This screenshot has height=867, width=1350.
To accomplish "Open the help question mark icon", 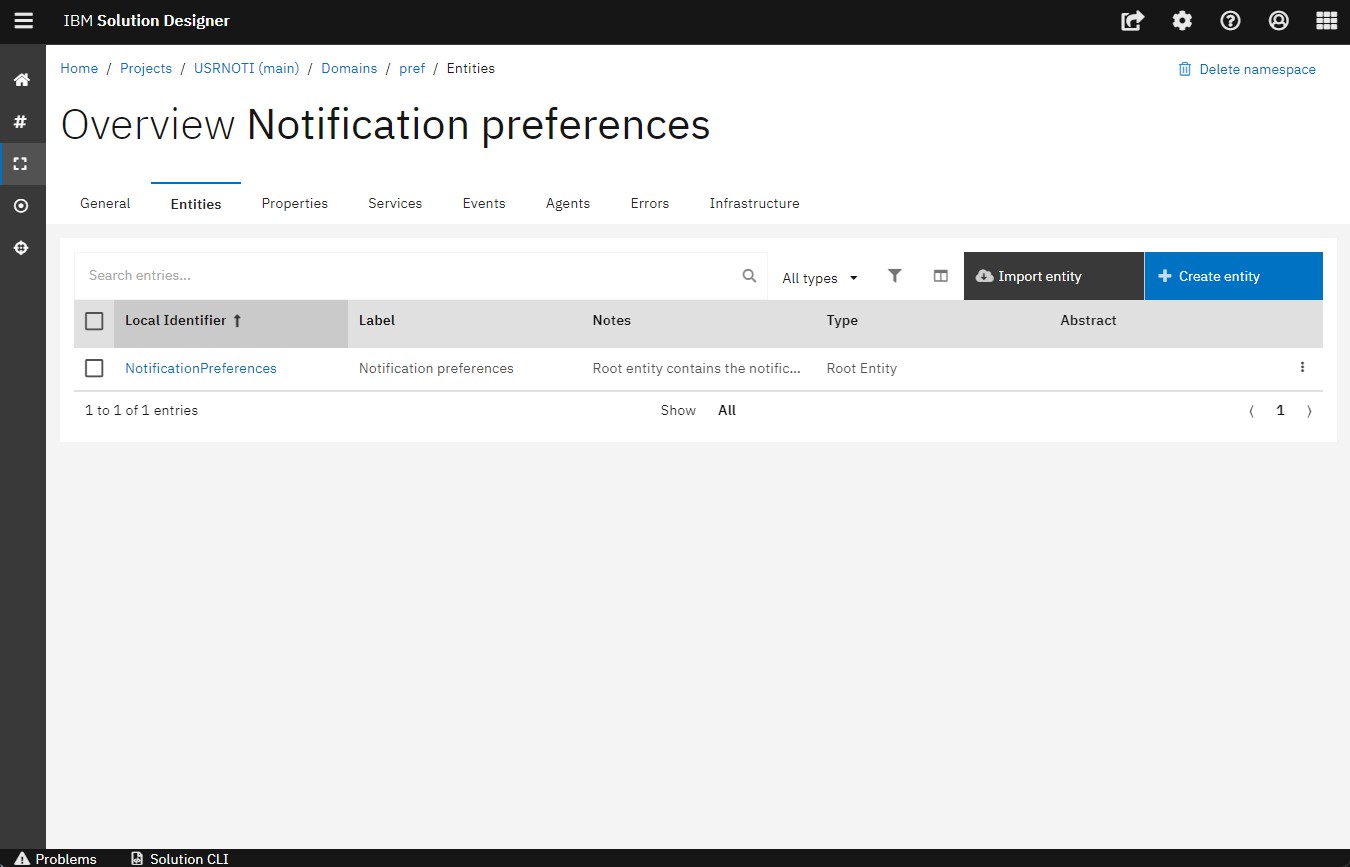I will (x=1230, y=21).
